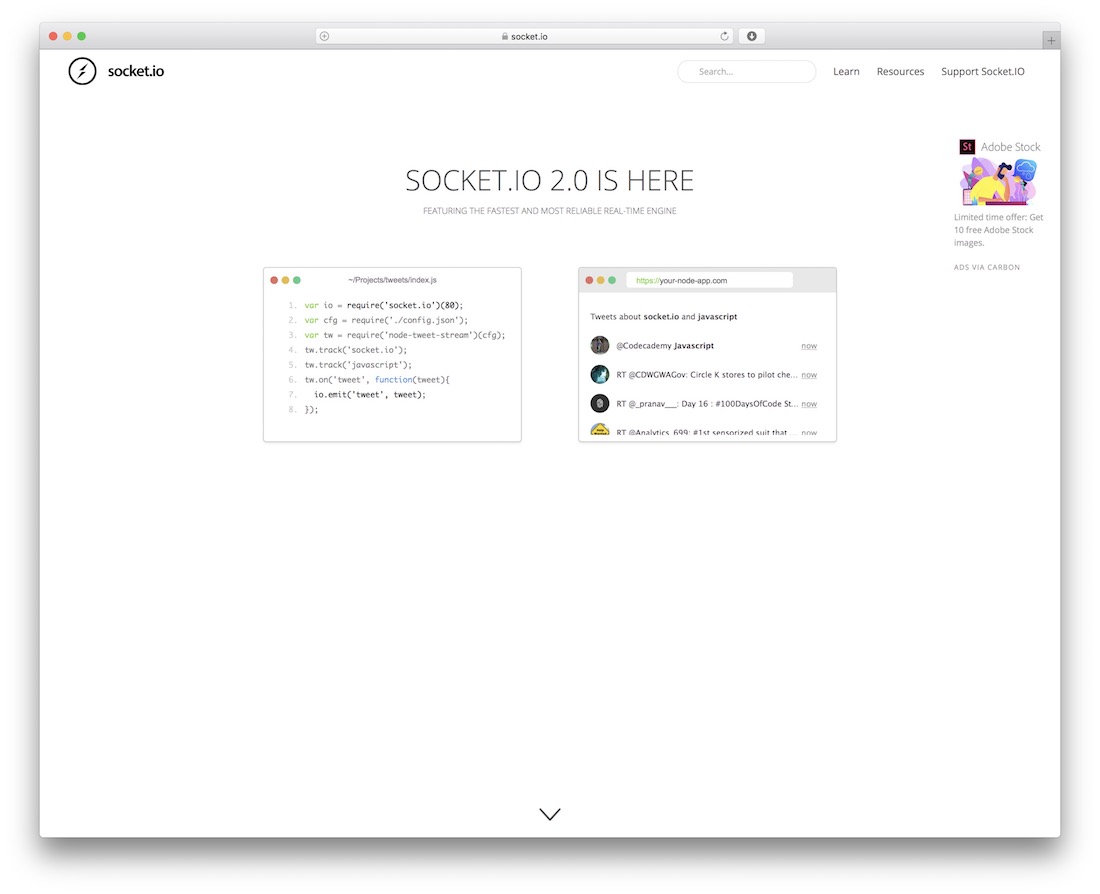Click code line 3 node-tweet-stream
Screen dimensions: 1100x894
pyautogui.click(x=405, y=335)
